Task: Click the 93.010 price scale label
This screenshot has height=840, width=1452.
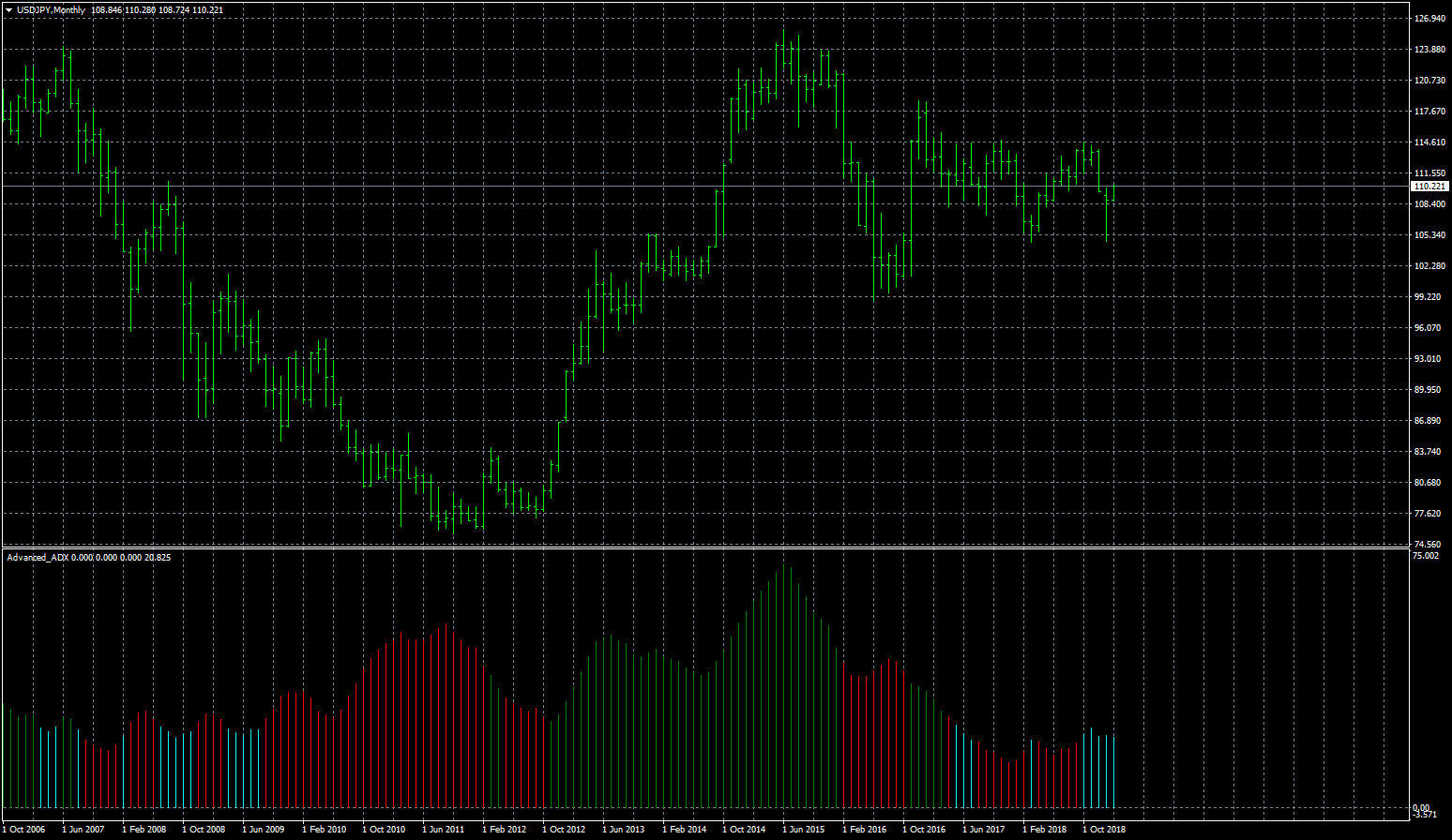Action: [x=1428, y=359]
